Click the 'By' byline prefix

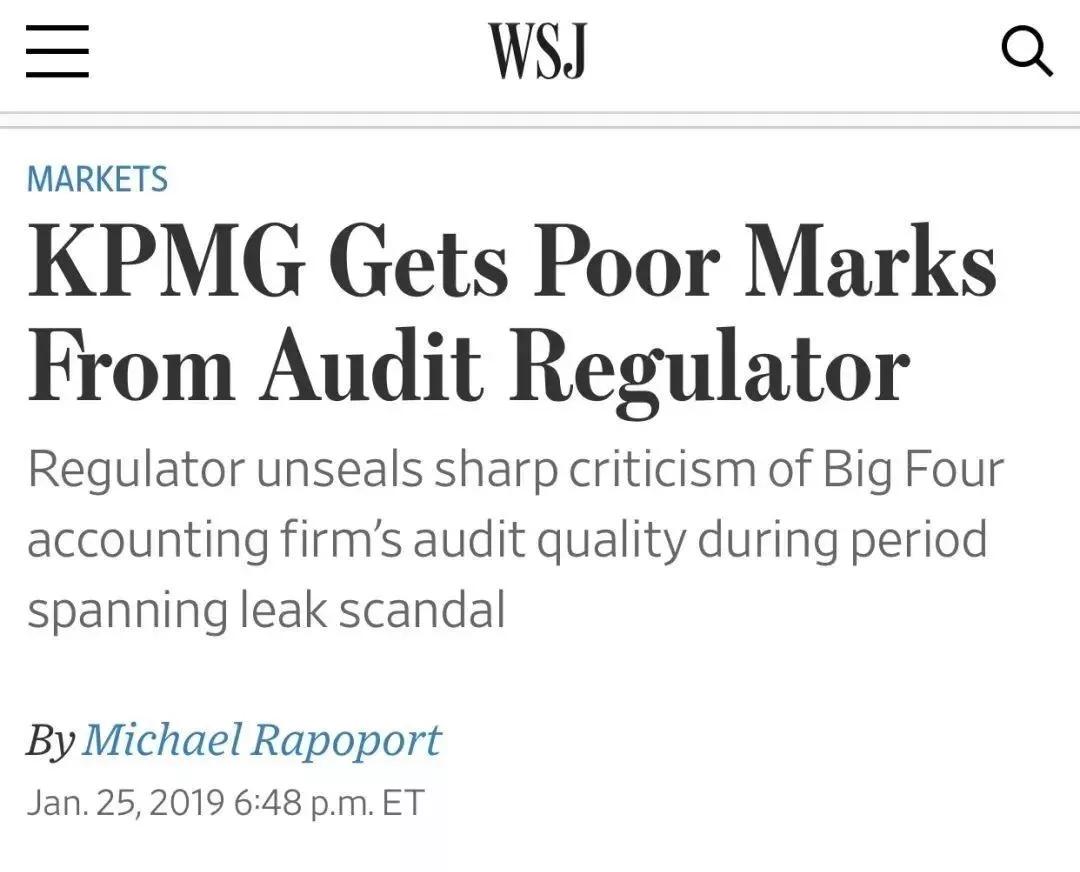50,740
